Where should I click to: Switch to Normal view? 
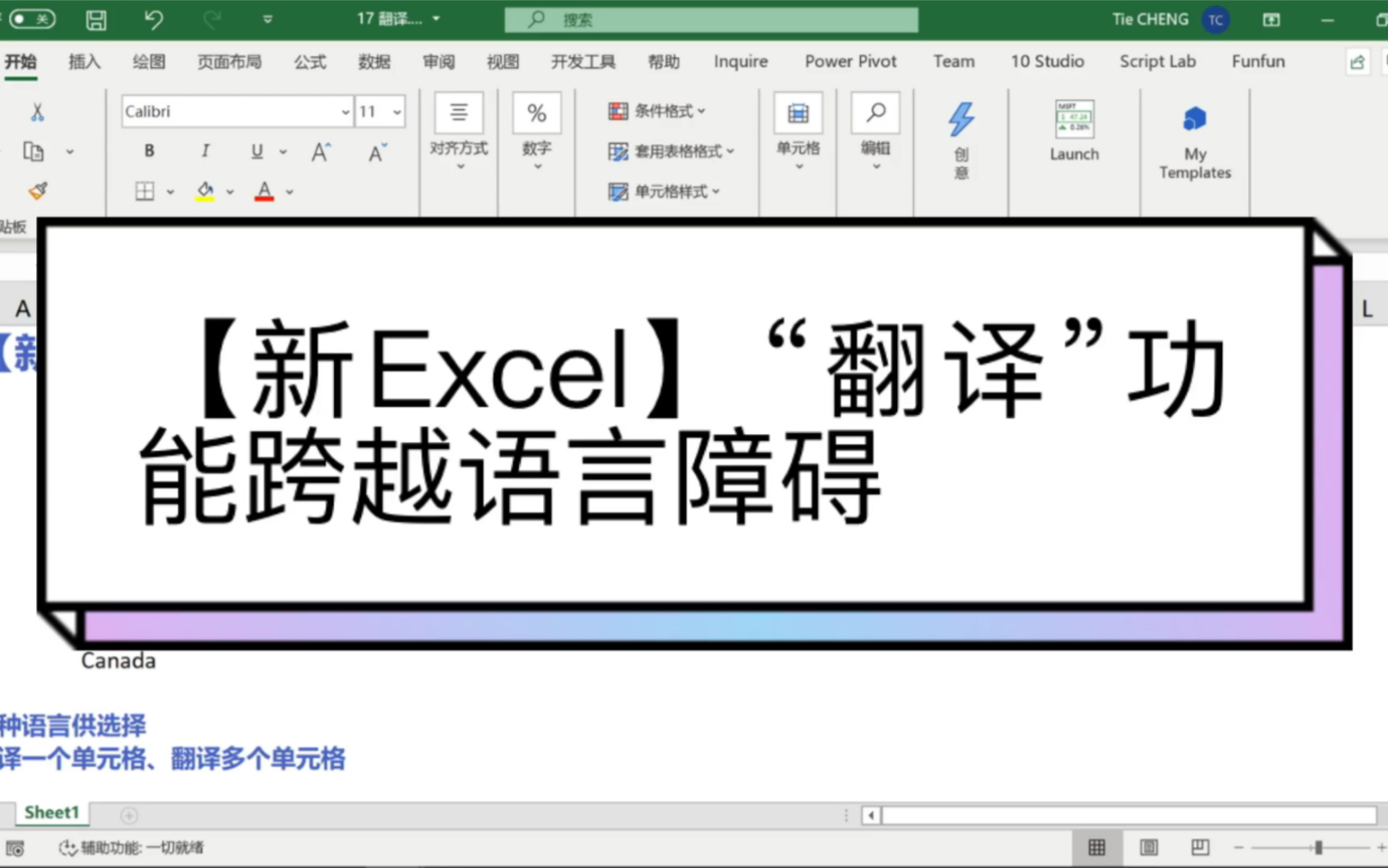[x=1096, y=848]
